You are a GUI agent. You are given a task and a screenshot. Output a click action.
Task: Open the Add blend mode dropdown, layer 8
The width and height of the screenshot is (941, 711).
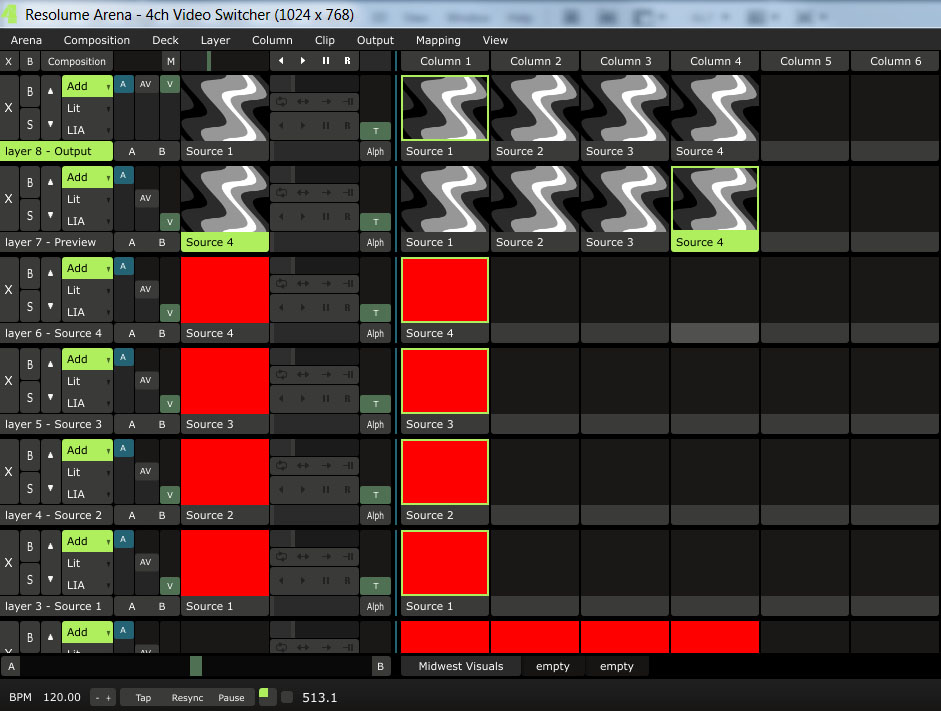(x=87, y=86)
